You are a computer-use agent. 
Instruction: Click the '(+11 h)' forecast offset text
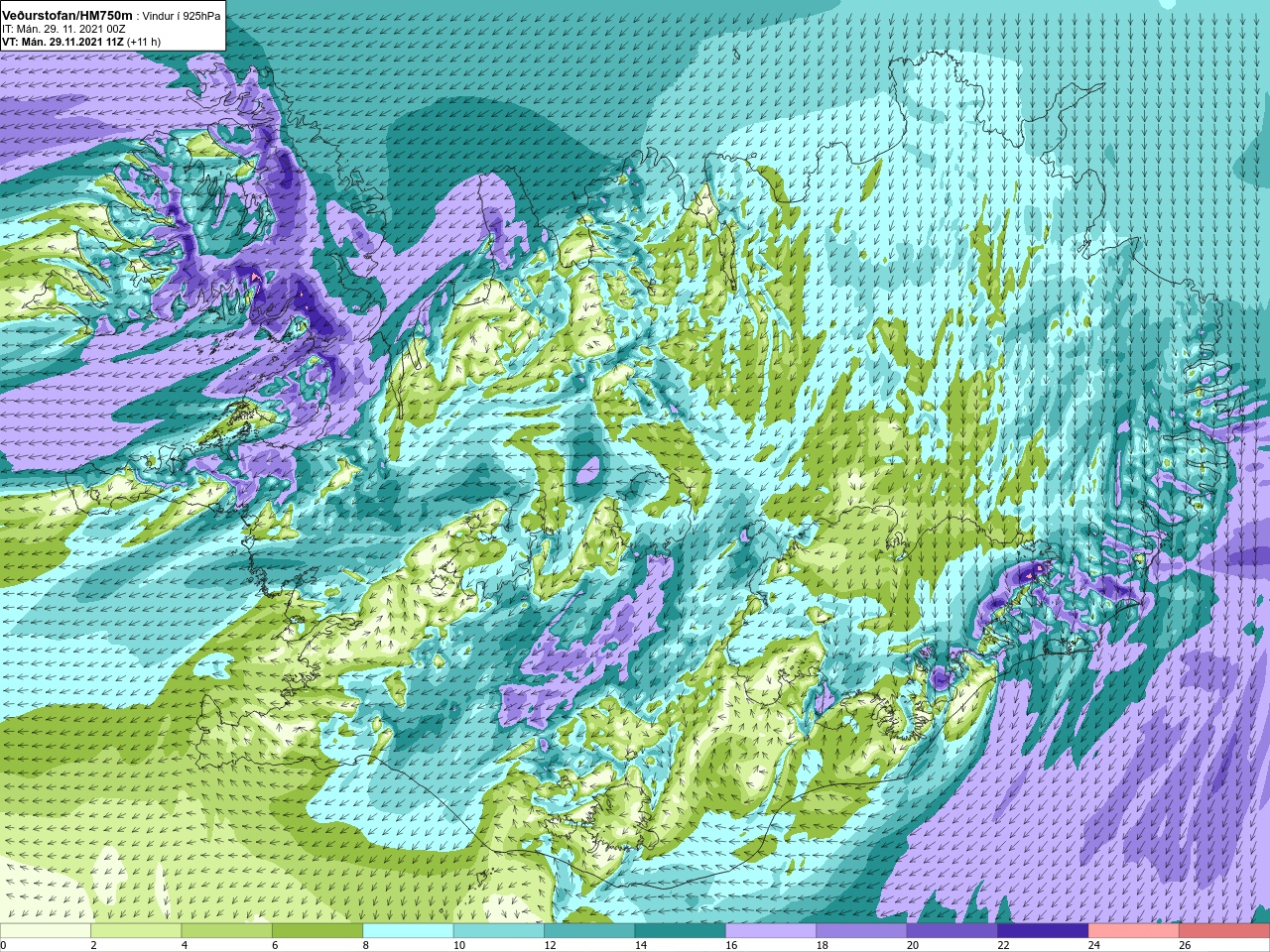click(x=143, y=43)
